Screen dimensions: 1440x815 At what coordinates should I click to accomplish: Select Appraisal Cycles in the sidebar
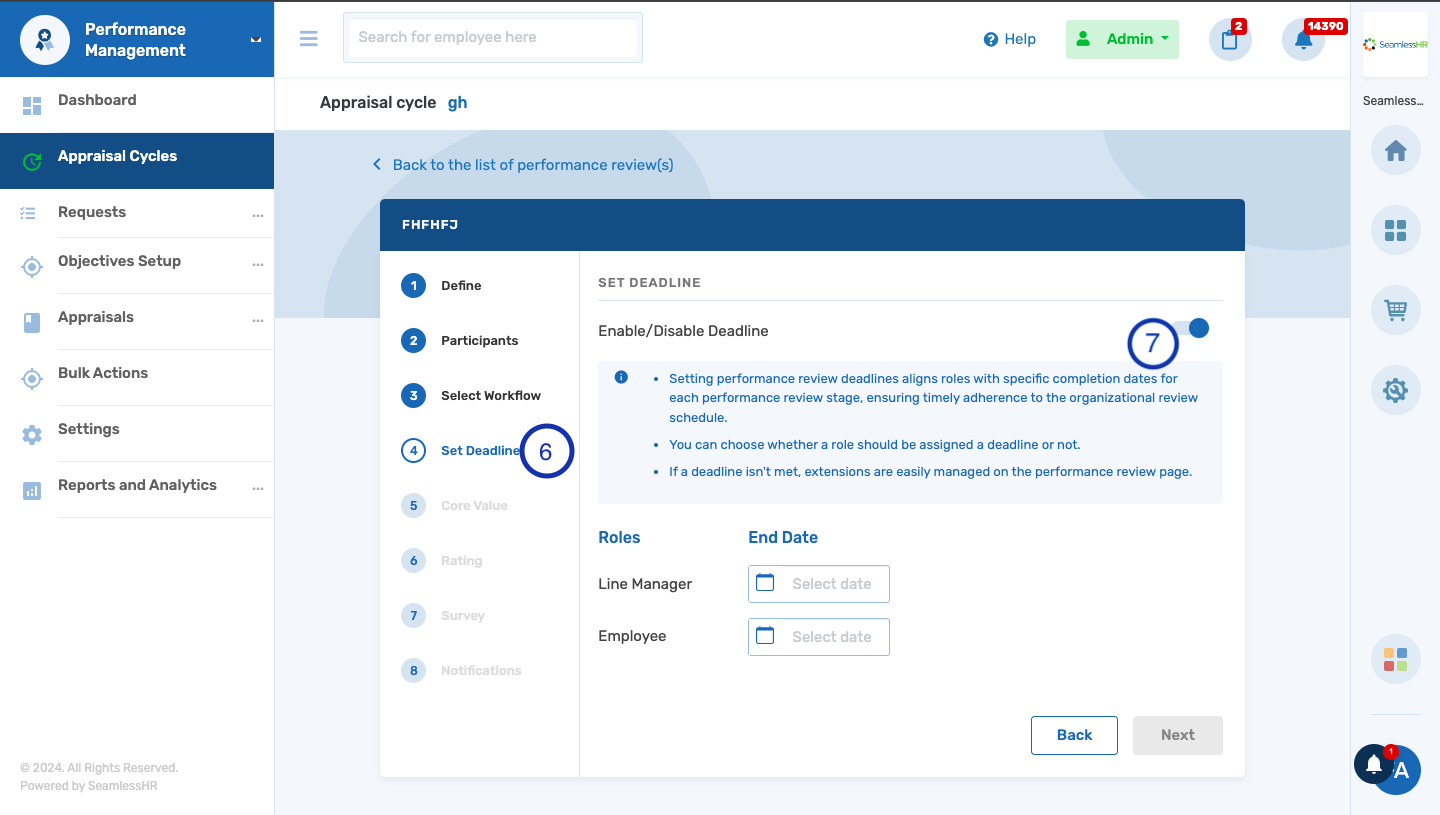click(x=119, y=155)
